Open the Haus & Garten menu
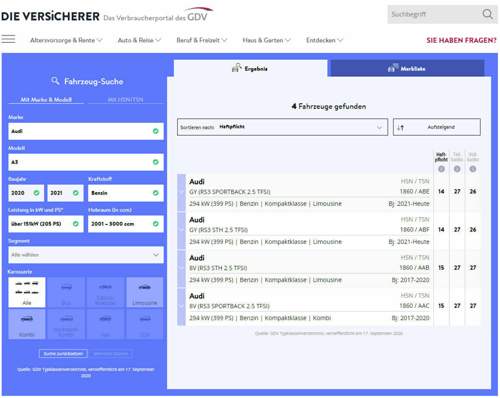The height and width of the screenshot is (398, 500). (267, 40)
